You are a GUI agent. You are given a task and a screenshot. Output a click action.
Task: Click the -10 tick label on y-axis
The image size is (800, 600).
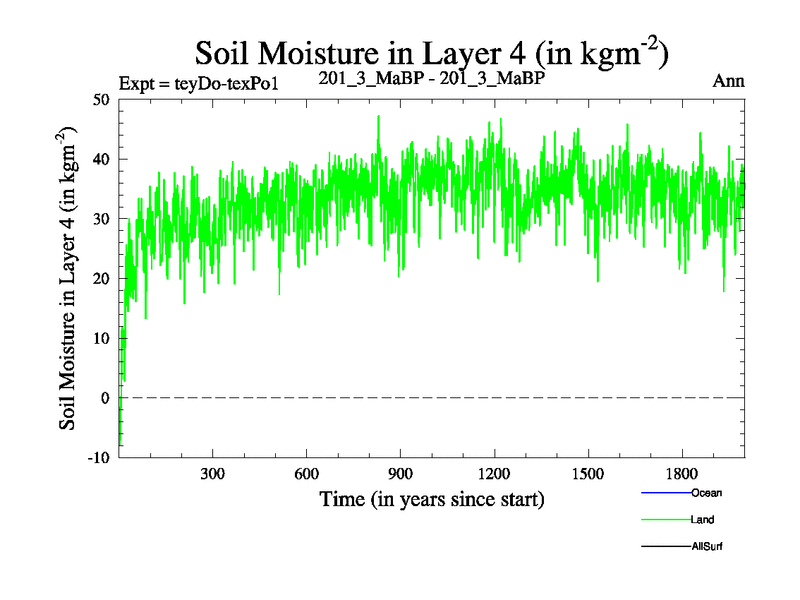pos(98,458)
